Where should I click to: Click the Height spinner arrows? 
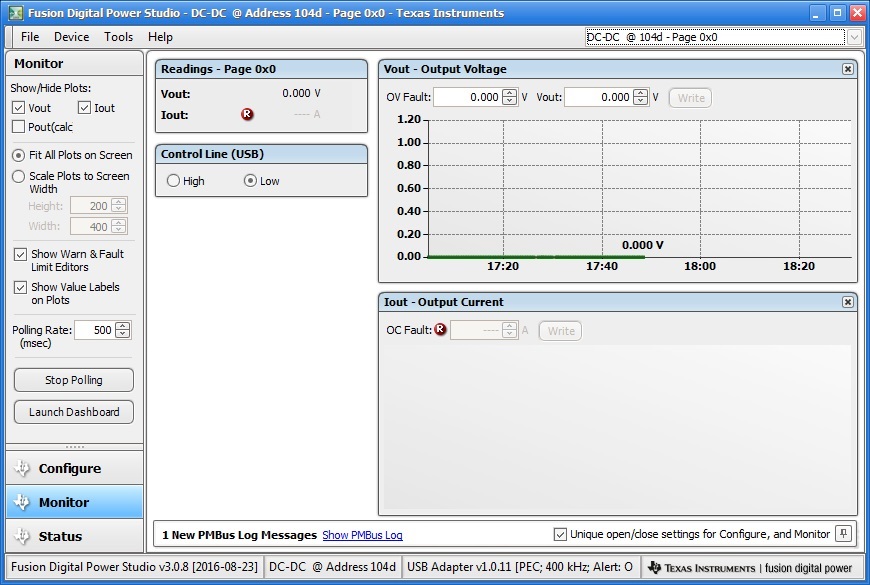pos(119,206)
